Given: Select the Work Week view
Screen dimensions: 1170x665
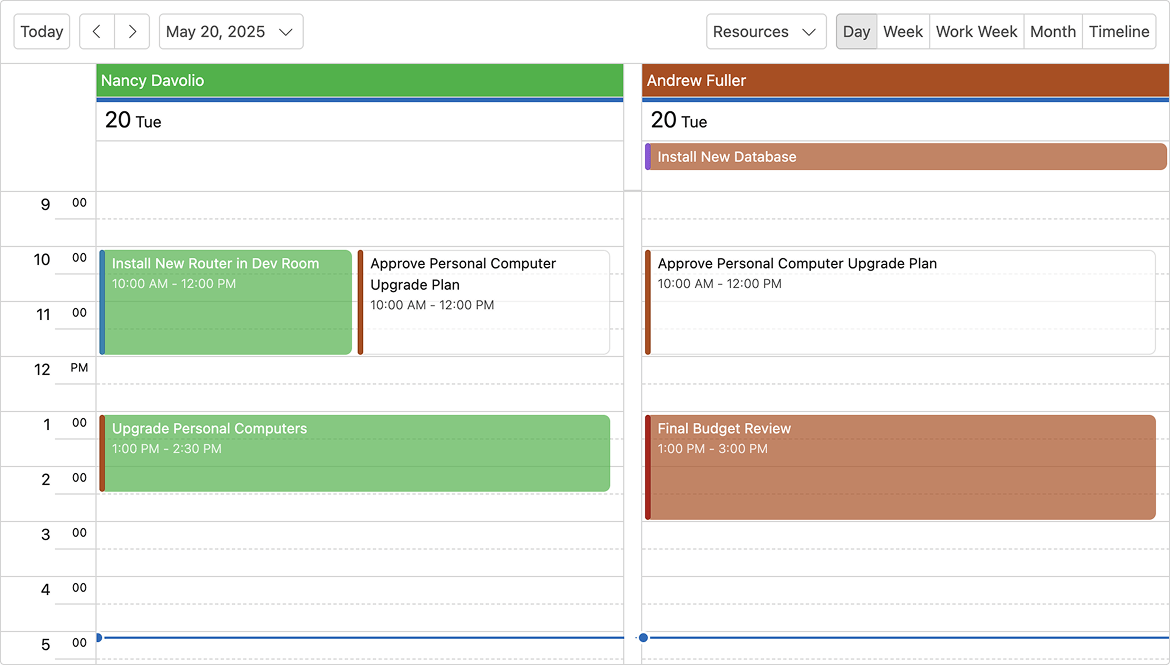Looking at the screenshot, I should (976, 31).
